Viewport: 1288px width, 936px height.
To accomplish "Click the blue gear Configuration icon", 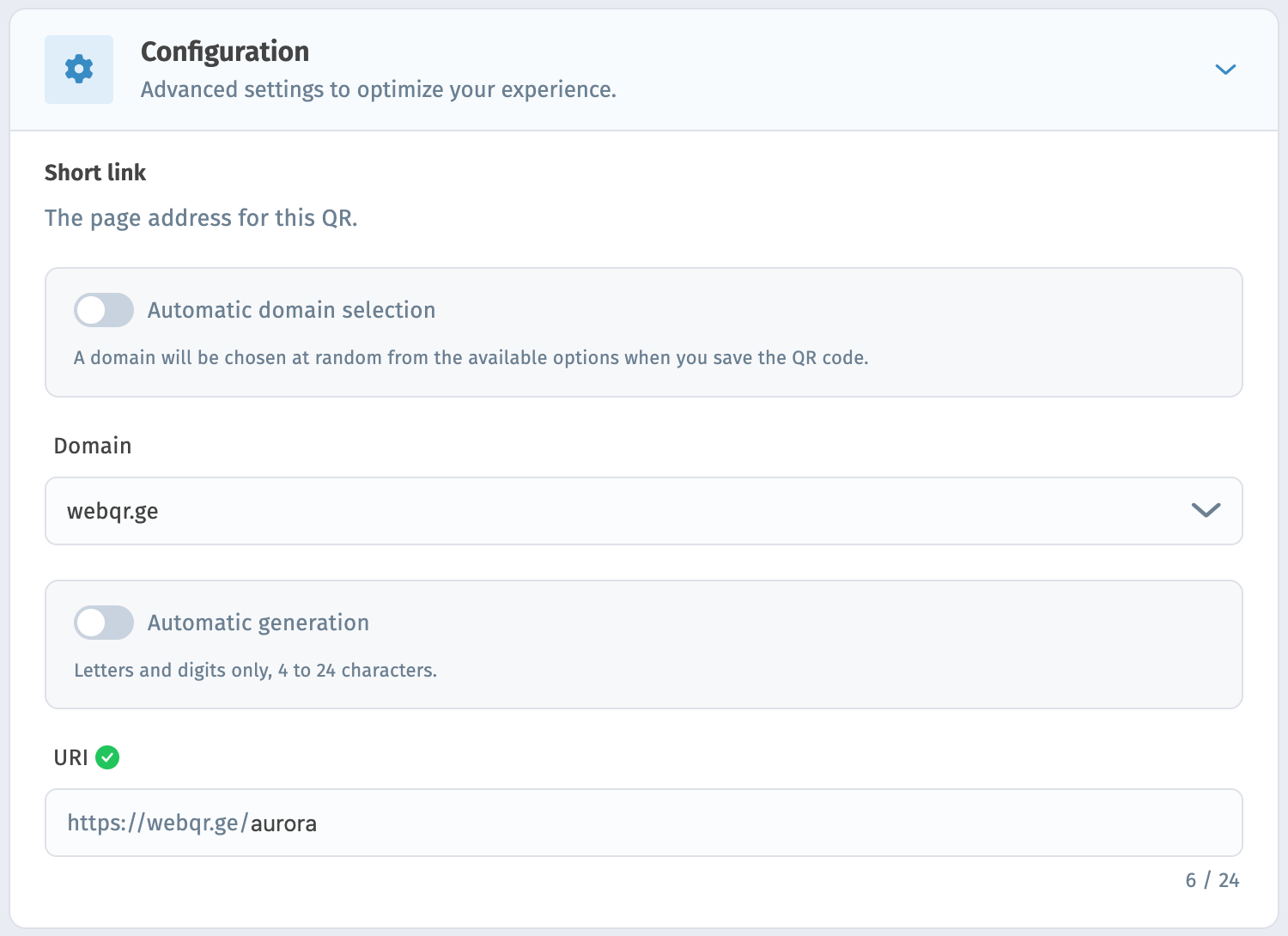I will click(x=79, y=70).
